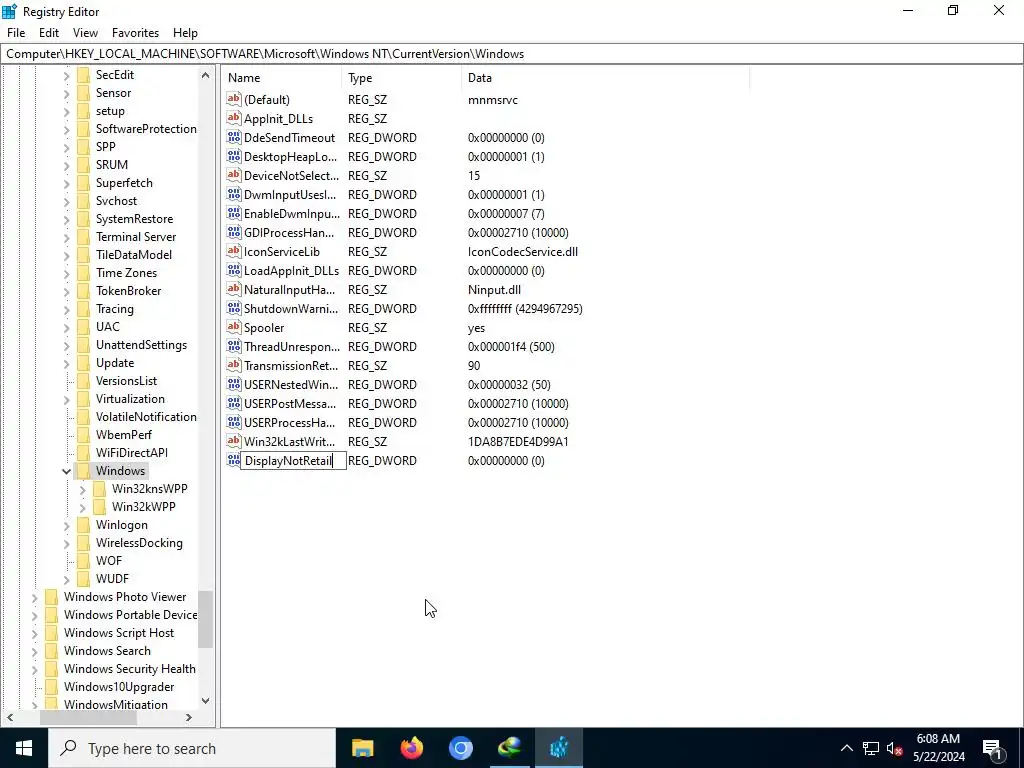The width and height of the screenshot is (1024, 768).
Task: Open the Help menu
Action: [185, 33]
